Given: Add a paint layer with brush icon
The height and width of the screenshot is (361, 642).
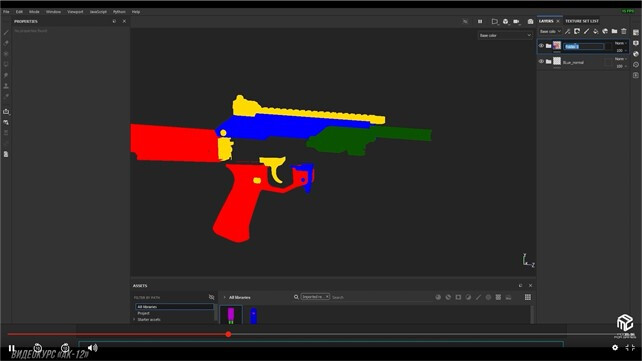Looking at the screenshot, I should click(x=586, y=31).
